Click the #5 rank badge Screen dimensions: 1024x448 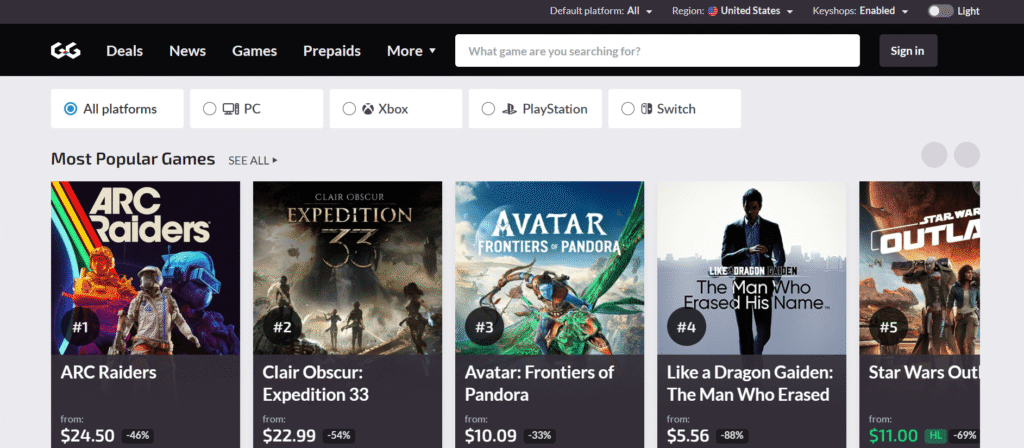pyautogui.click(x=888, y=327)
